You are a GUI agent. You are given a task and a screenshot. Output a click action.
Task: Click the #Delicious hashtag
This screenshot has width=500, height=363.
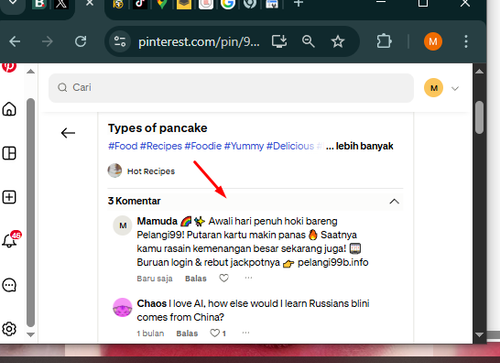(x=290, y=146)
